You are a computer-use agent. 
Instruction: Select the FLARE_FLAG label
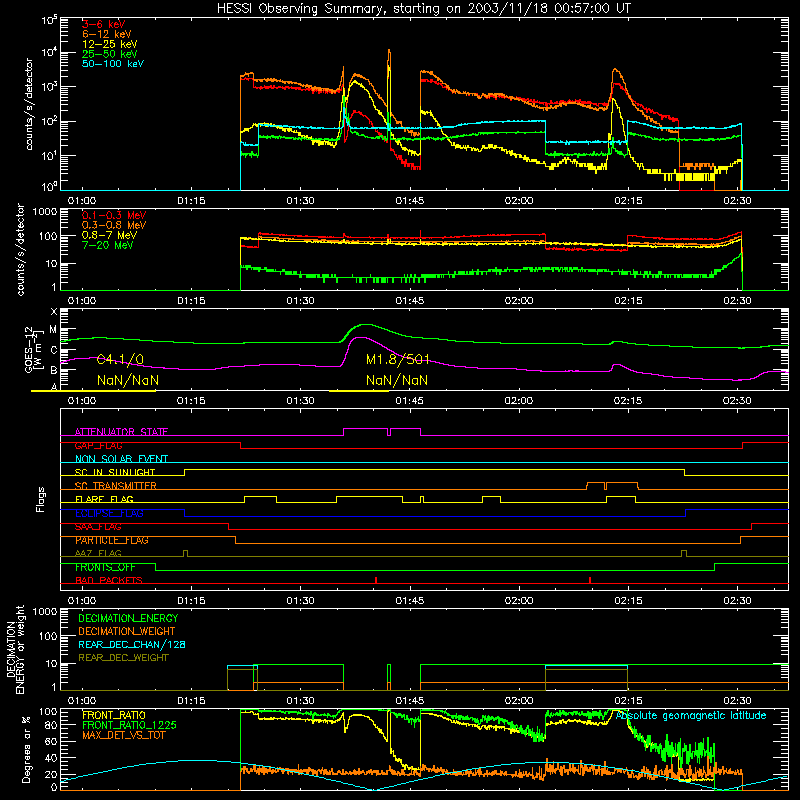coord(104,499)
